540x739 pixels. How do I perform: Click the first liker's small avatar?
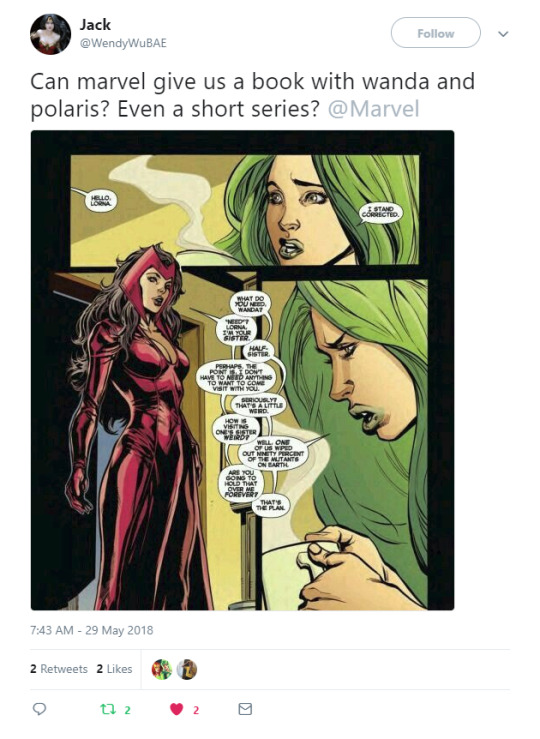[162, 669]
